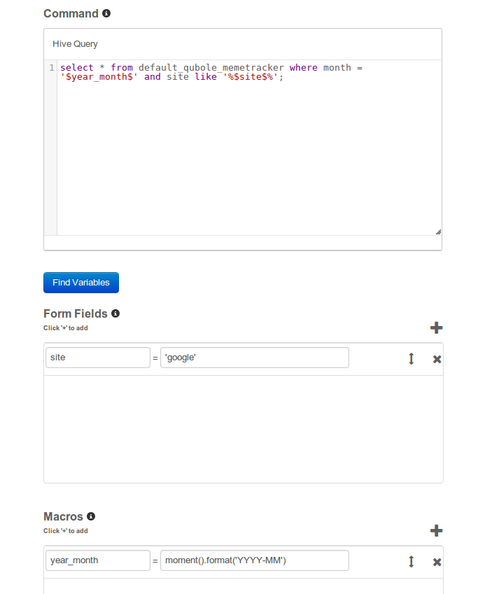
Task: Click empty area below site form field
Action: click(x=243, y=429)
